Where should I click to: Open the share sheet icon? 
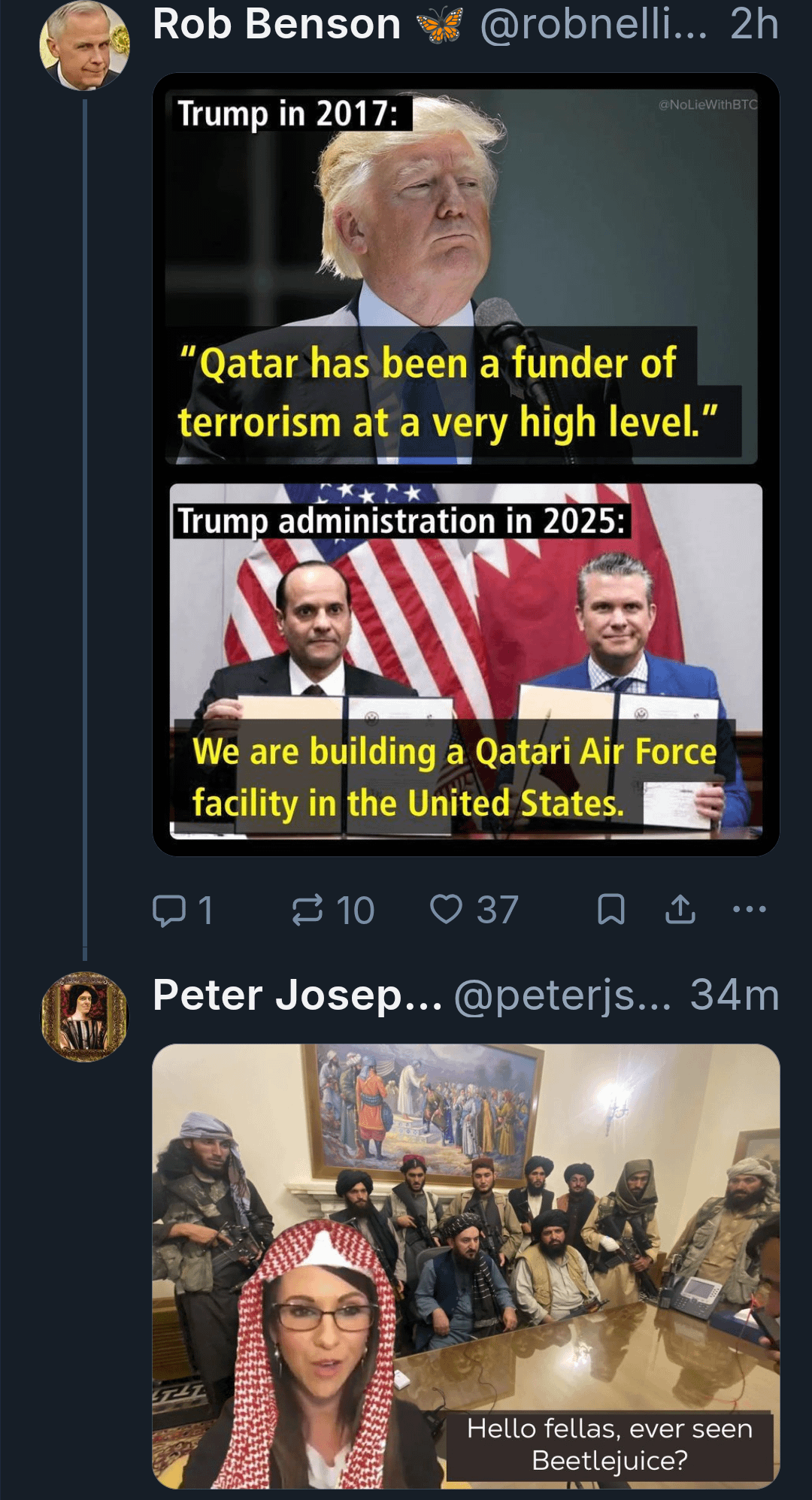pos(680,909)
